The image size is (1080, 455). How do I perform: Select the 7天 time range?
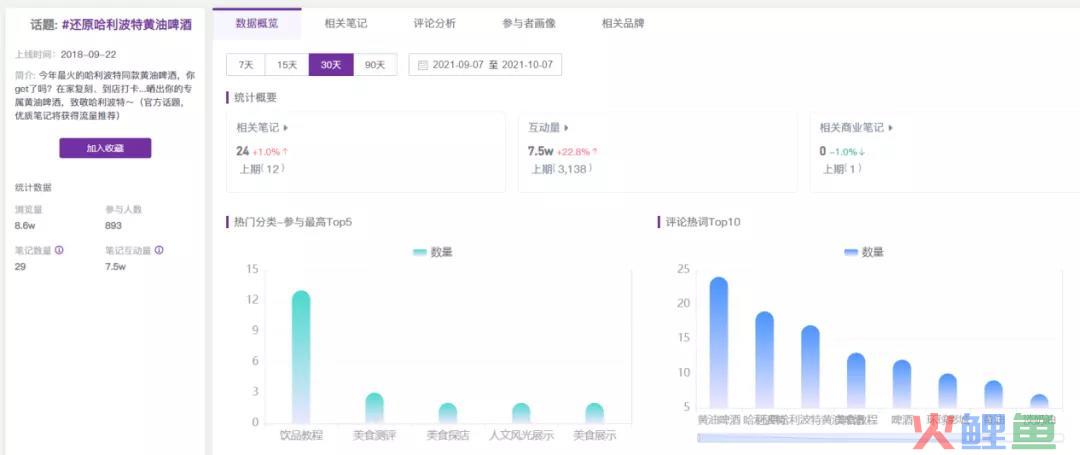(246, 65)
